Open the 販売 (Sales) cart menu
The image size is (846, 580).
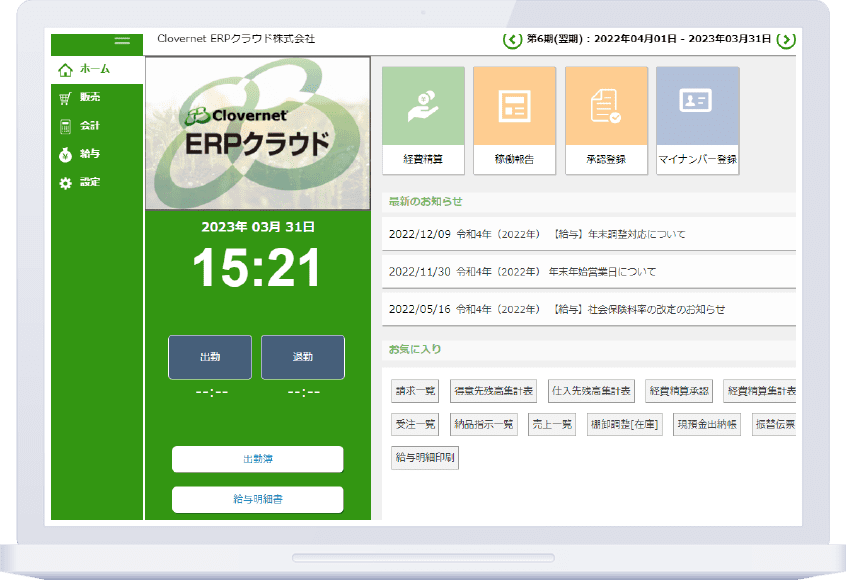tap(90, 98)
